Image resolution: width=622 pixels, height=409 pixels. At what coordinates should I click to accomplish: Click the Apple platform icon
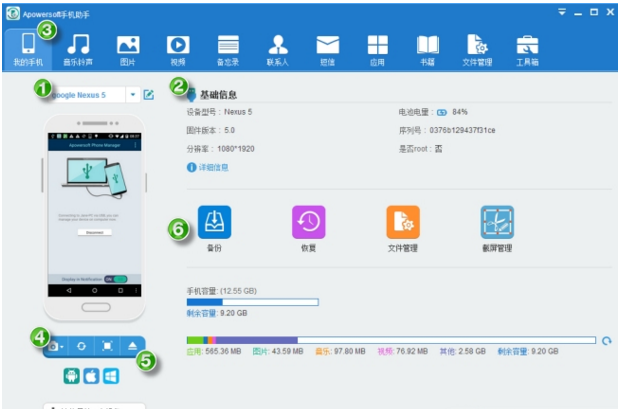[91, 376]
